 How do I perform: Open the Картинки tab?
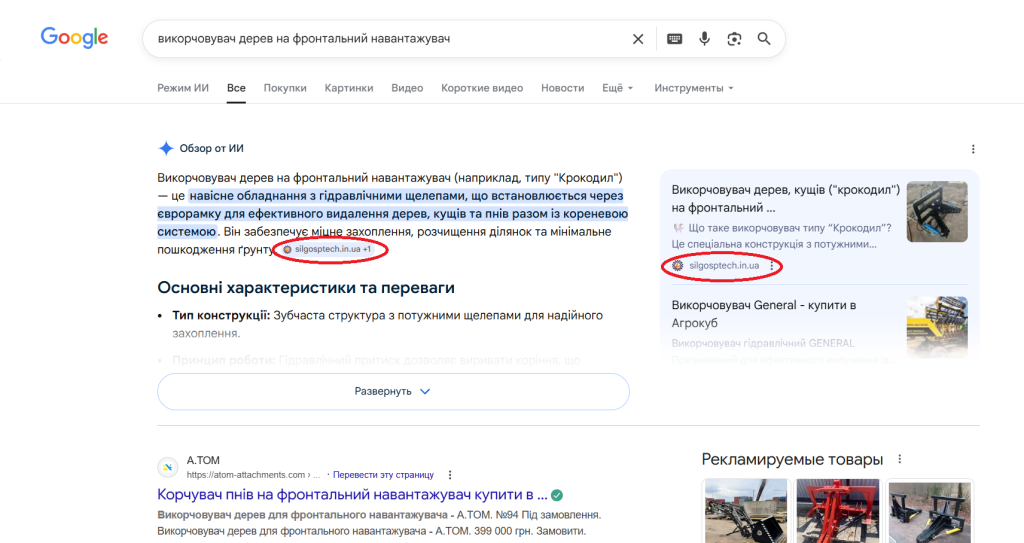click(349, 88)
